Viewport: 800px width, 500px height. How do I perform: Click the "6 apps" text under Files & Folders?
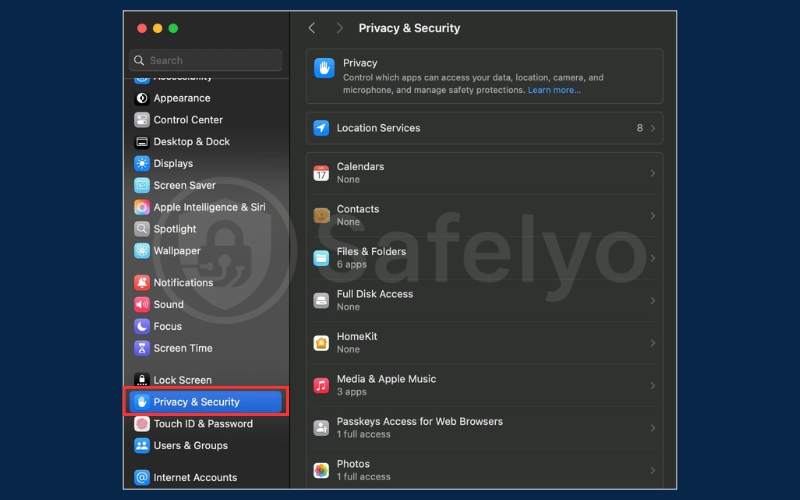click(x=352, y=264)
